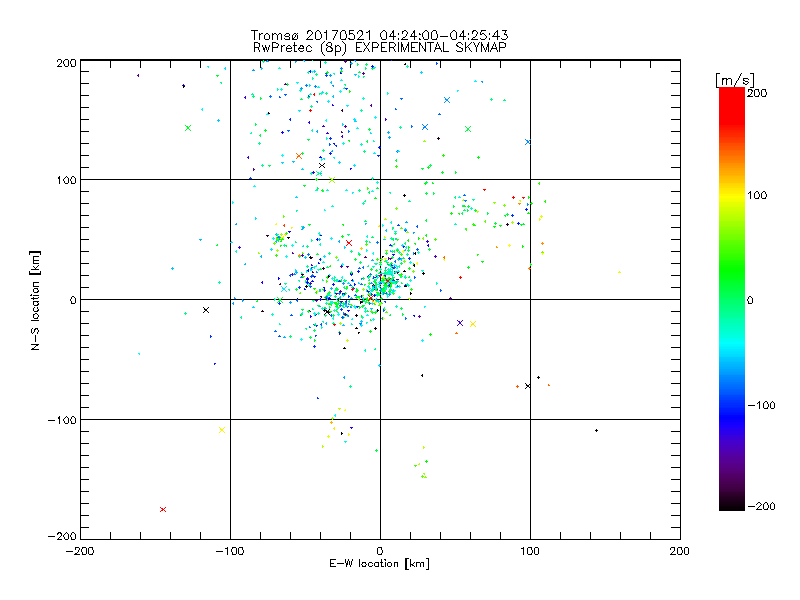Select the green X marker in the upper-left area

tap(188, 128)
